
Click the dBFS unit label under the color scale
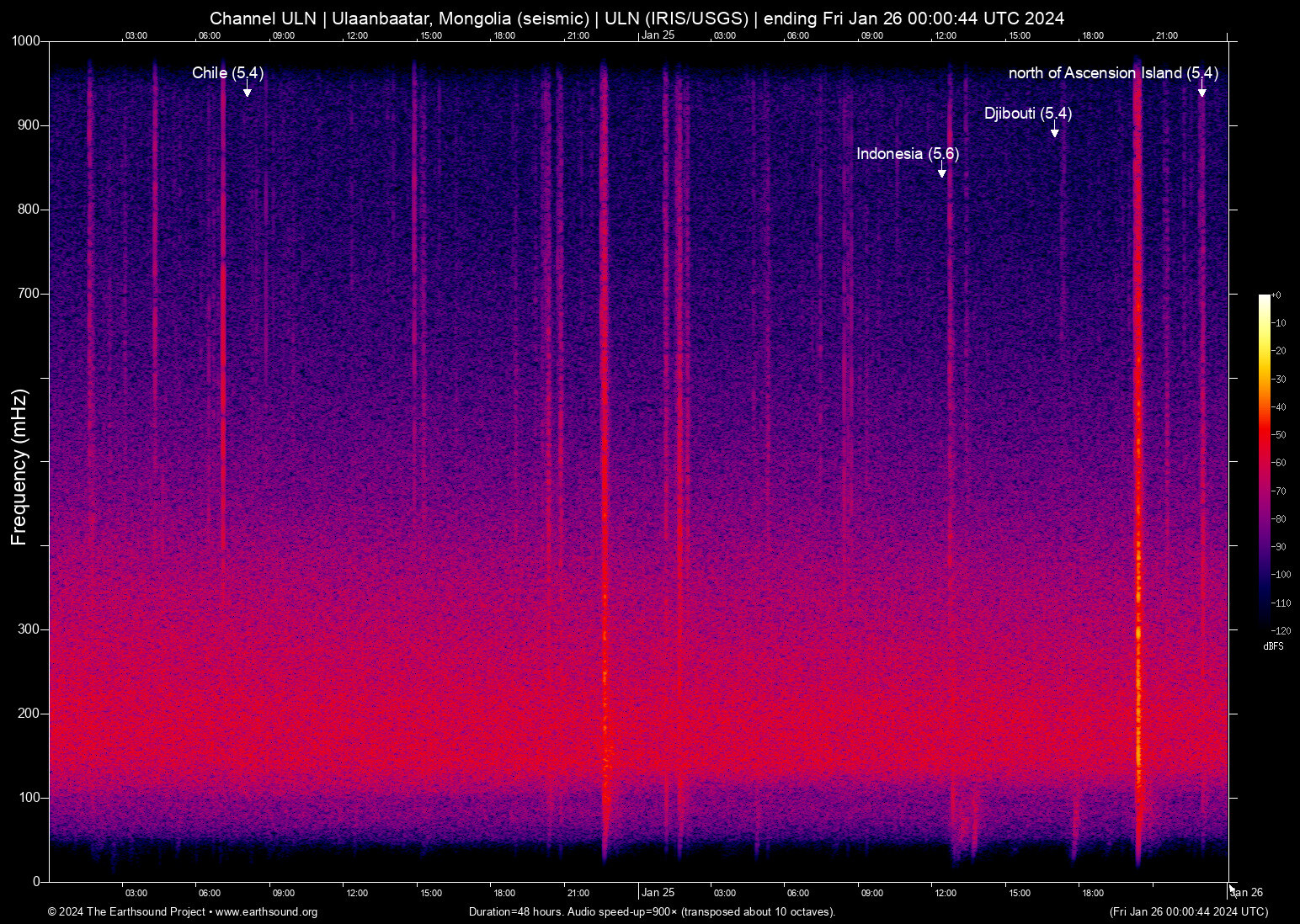point(1273,647)
